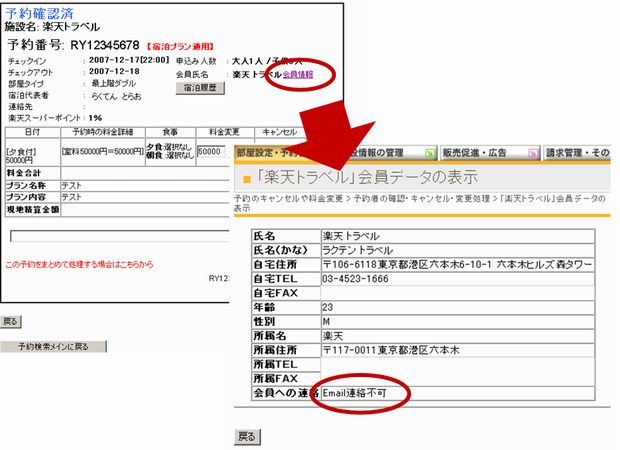
Task: Click 戻る button below reservation panel
Action: point(11,321)
